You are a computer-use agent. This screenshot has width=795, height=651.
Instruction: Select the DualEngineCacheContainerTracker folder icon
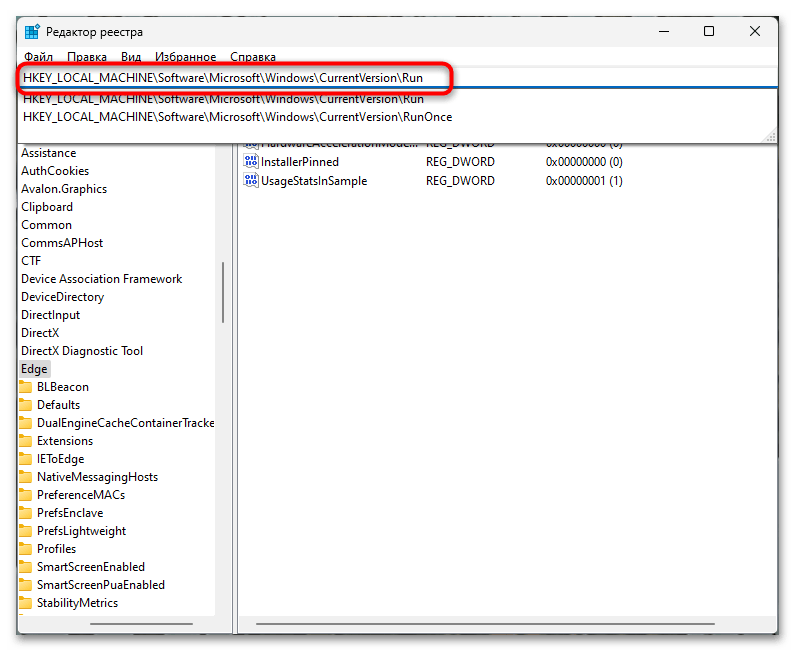[25, 423]
